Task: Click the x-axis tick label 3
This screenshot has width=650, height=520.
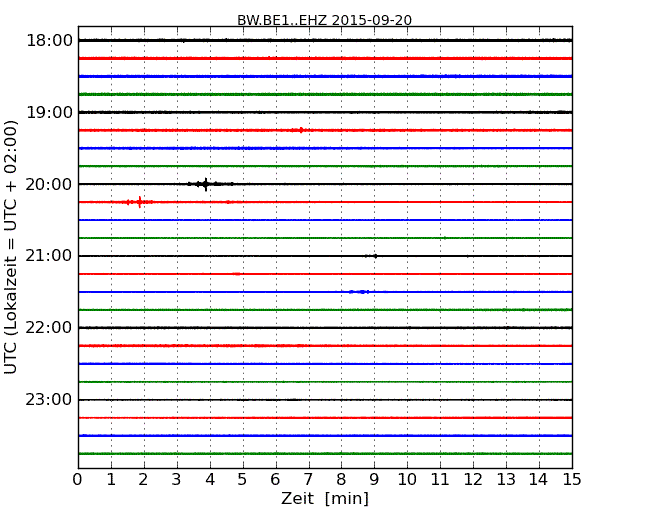Action: (x=177, y=480)
